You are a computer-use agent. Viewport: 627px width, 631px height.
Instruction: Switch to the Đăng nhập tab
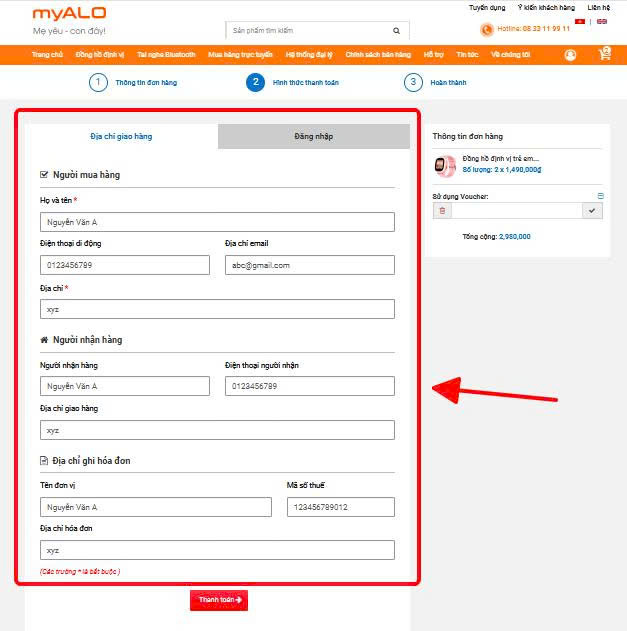coord(314,136)
